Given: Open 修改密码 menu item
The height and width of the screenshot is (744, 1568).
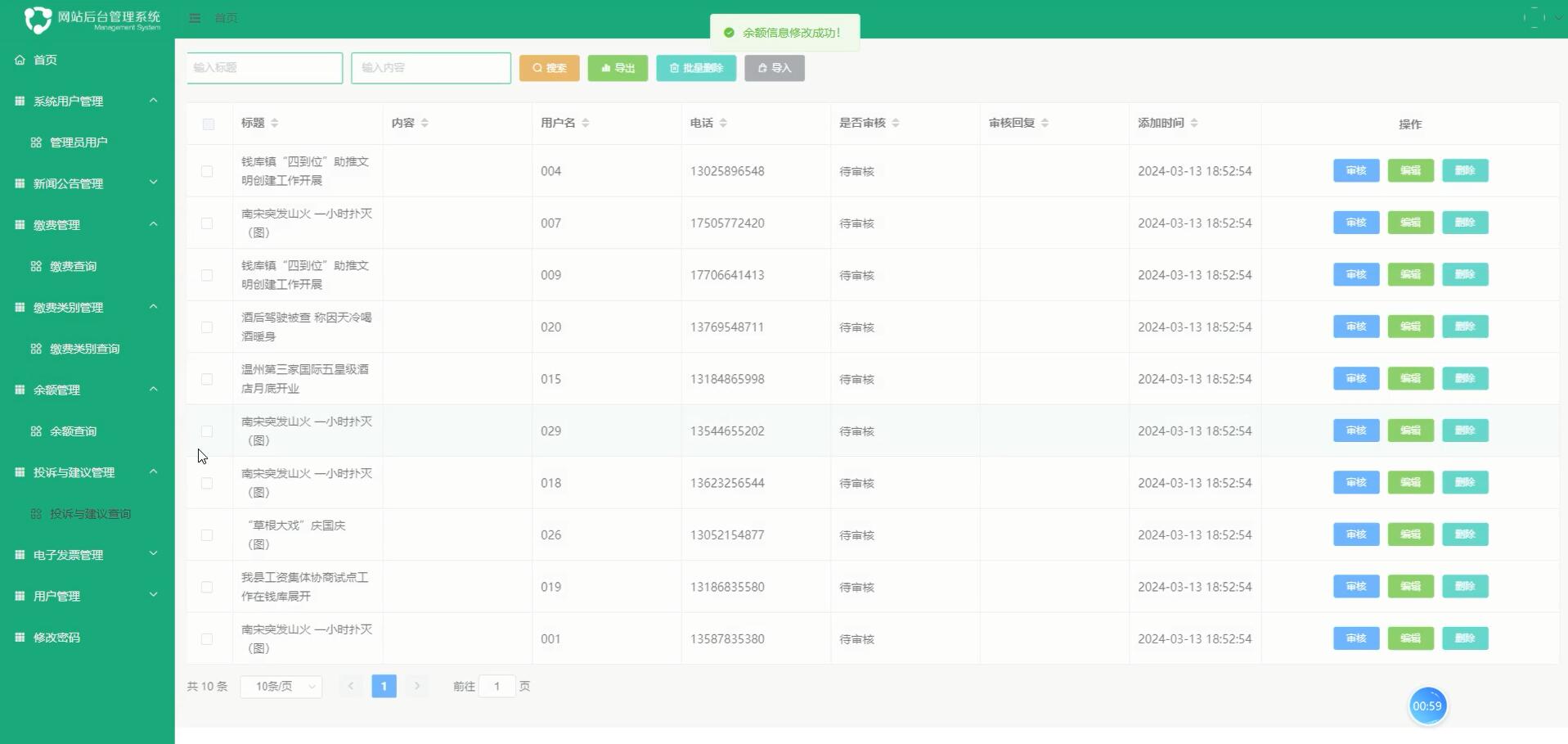Looking at the screenshot, I should 87,638.
